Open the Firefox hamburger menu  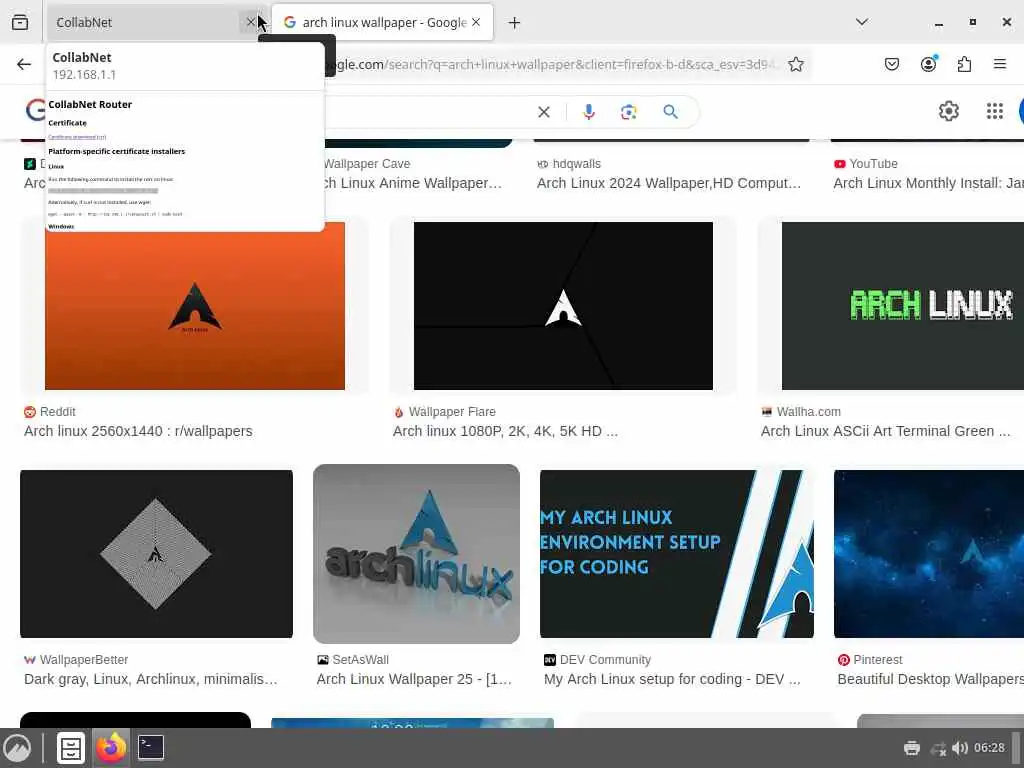click(x=1000, y=64)
